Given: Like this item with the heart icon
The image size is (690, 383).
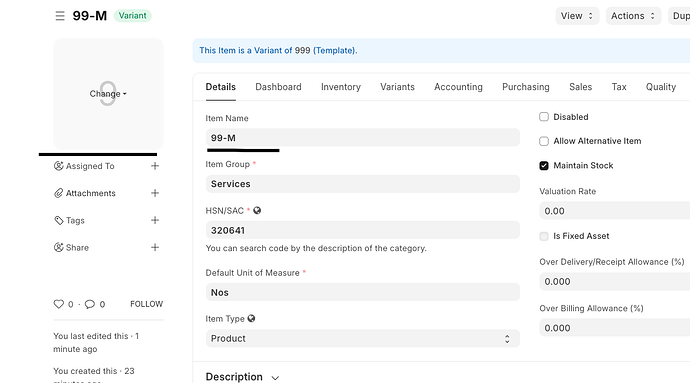Looking at the screenshot, I should click(x=59, y=304).
